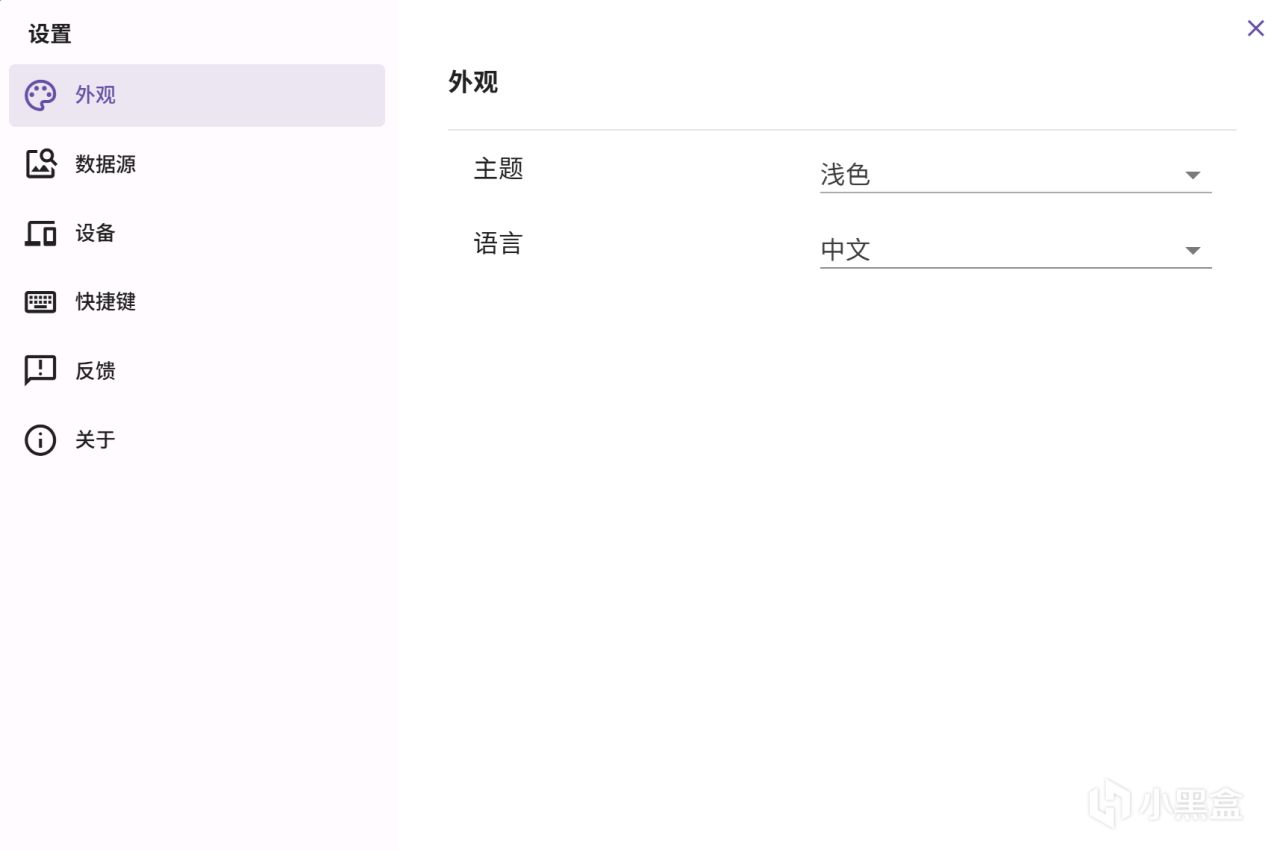Close the settings dialog with X
The image size is (1280, 850).
pyautogui.click(x=1255, y=28)
